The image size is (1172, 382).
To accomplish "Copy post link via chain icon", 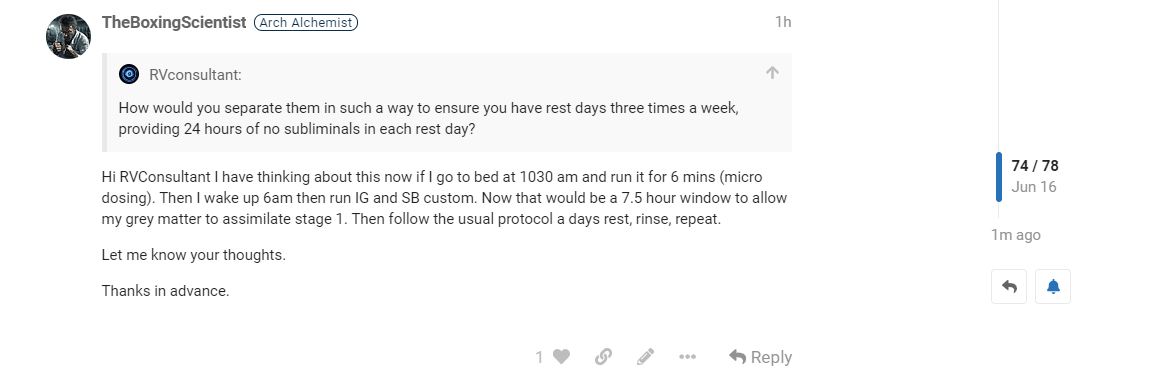I will click(603, 357).
